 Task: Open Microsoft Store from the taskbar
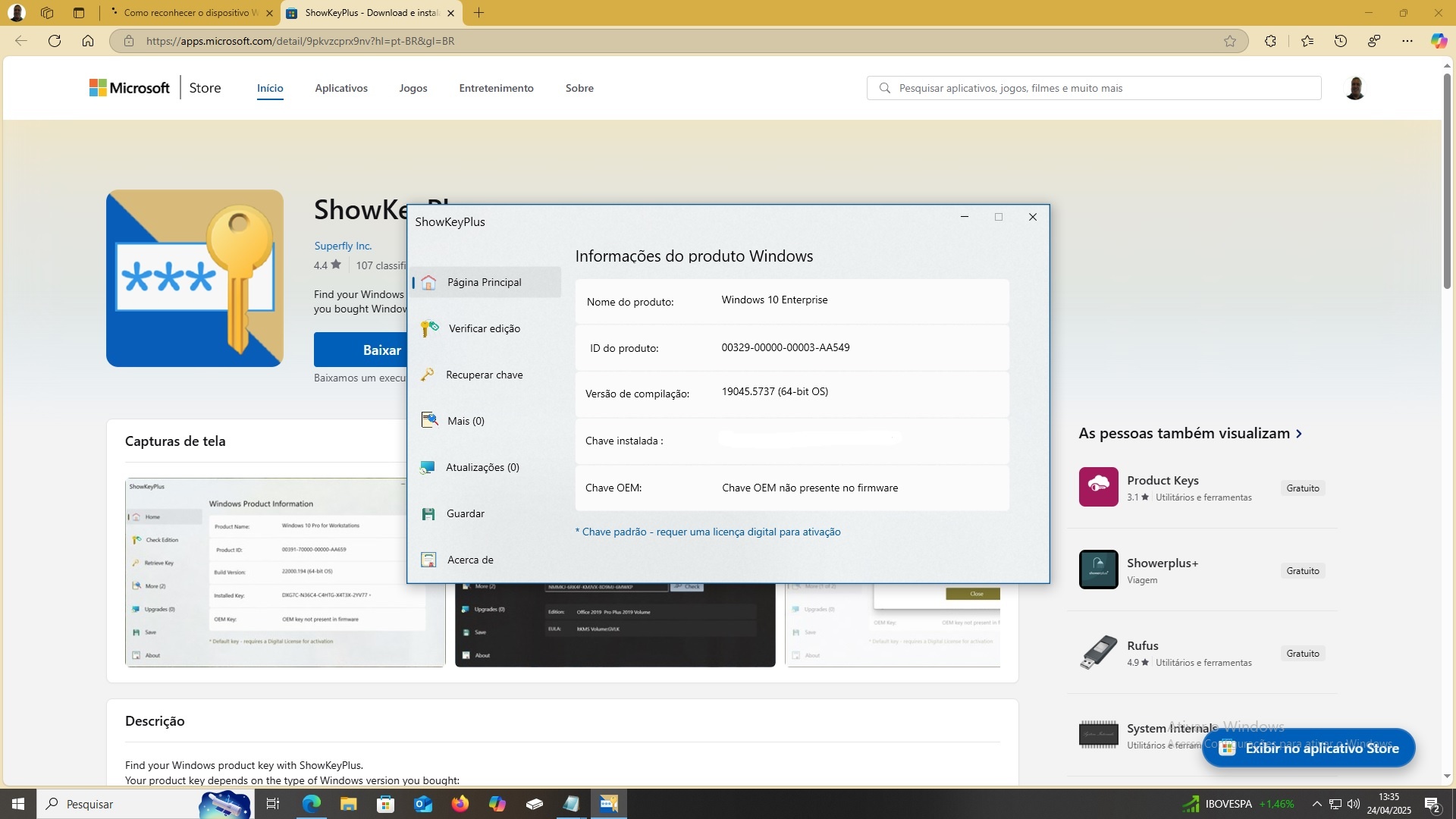[x=385, y=804]
